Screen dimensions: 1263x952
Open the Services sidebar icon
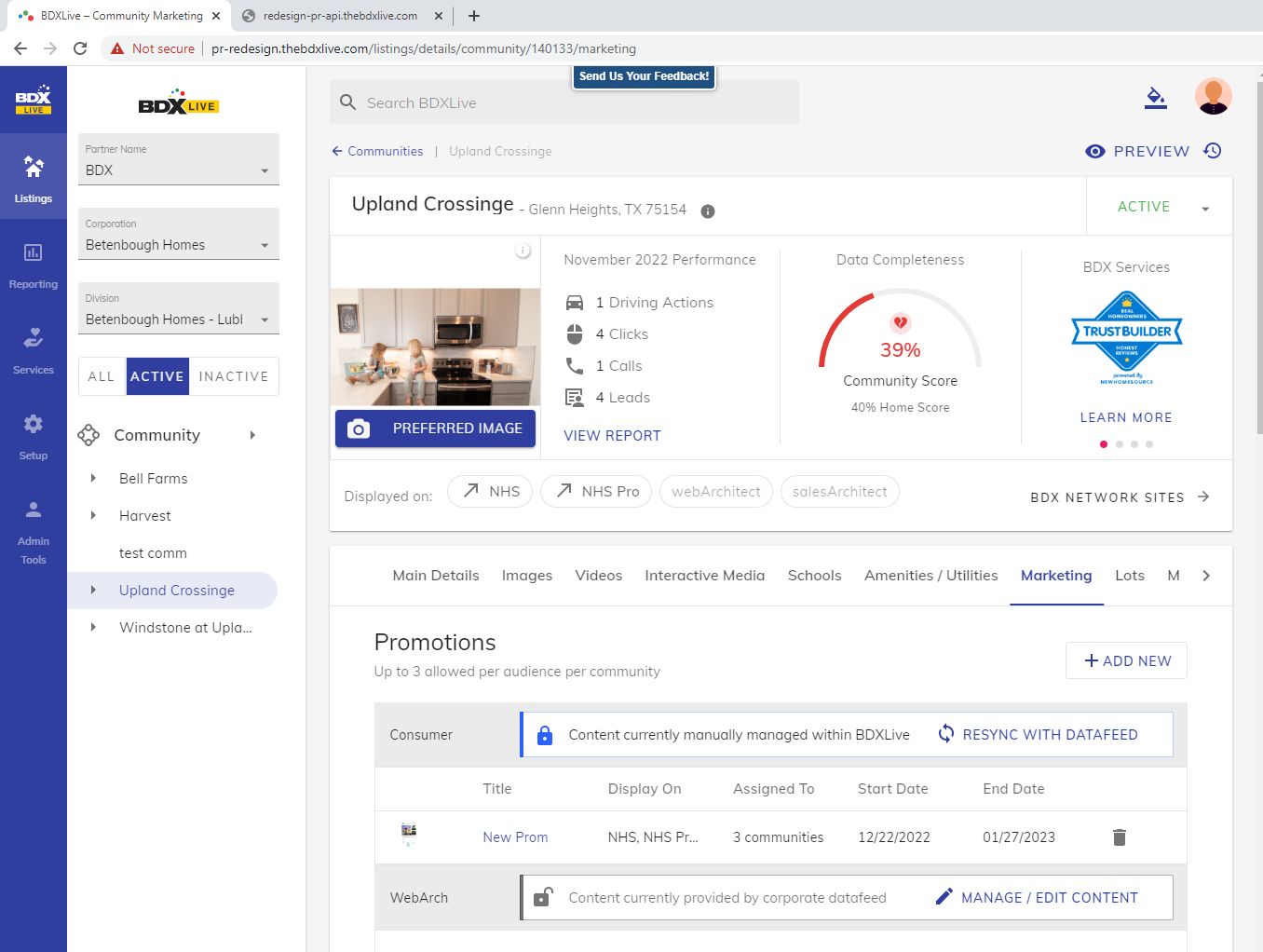tap(33, 349)
